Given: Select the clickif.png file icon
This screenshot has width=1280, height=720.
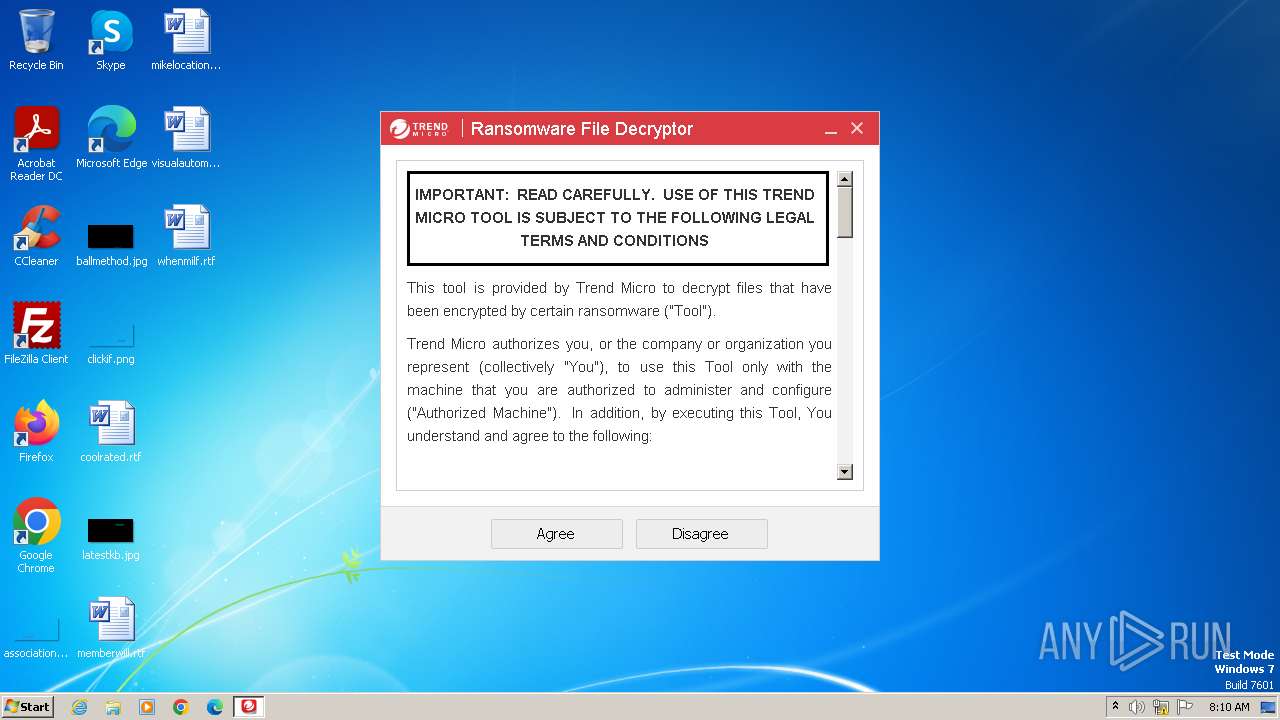Looking at the screenshot, I should [111, 343].
